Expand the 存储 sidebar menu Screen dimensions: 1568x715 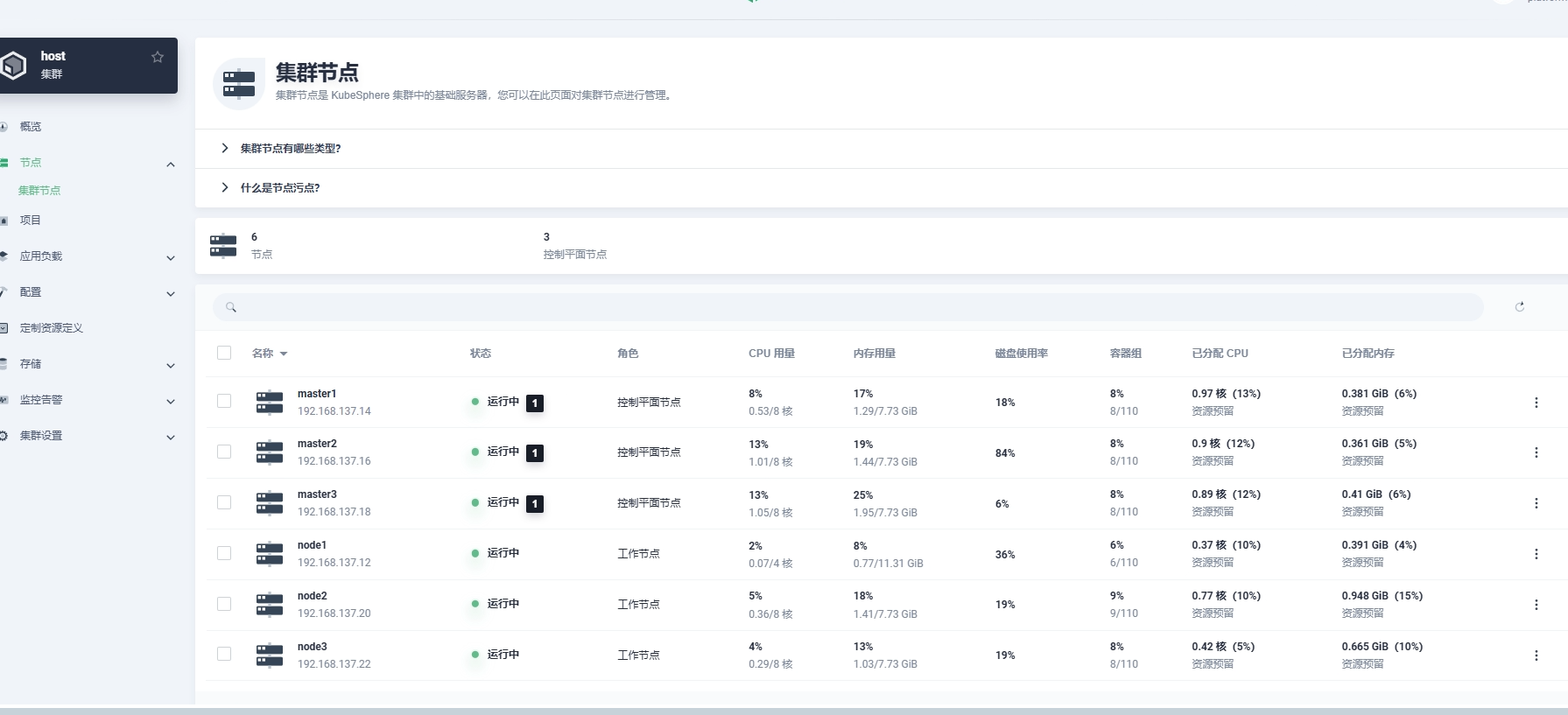[171, 366]
